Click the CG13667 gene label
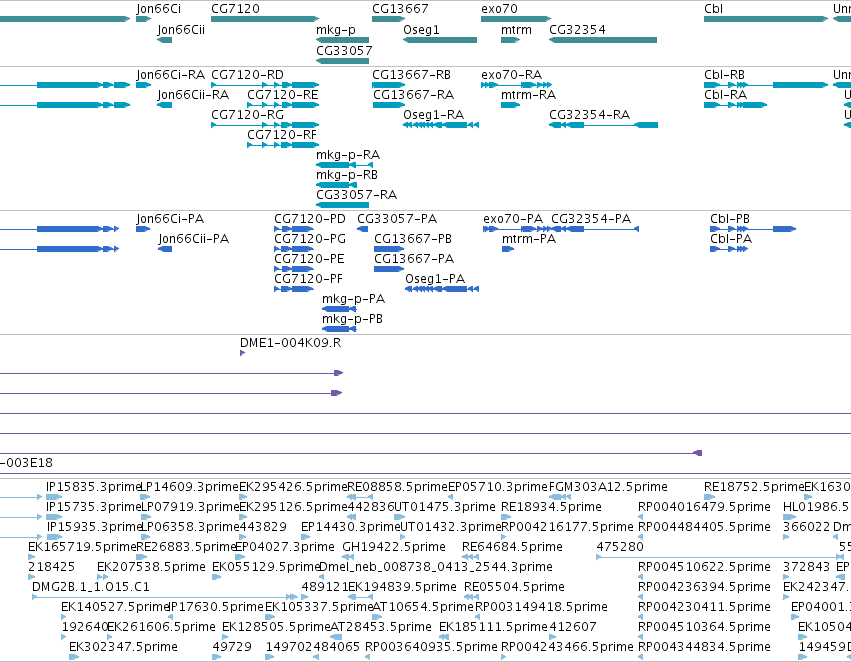 400,9
